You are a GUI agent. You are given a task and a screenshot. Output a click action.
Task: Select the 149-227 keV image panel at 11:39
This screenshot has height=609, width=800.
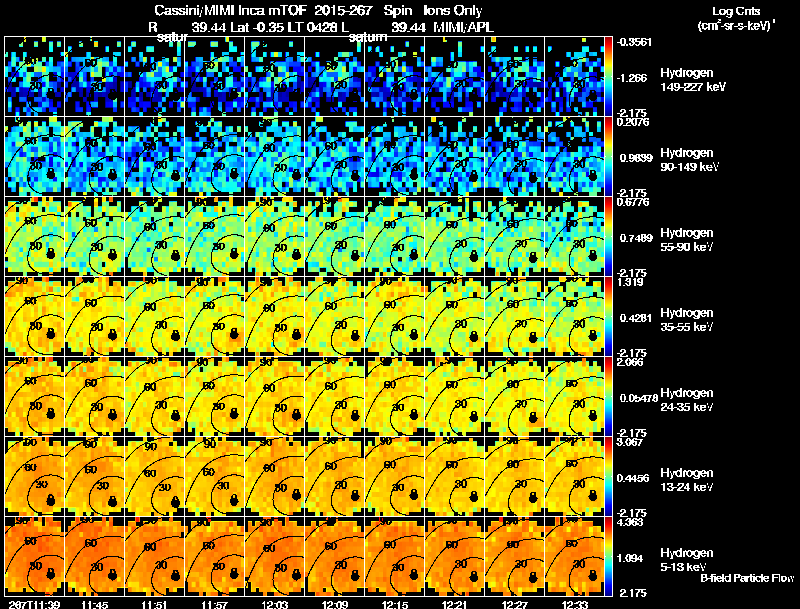35,77
